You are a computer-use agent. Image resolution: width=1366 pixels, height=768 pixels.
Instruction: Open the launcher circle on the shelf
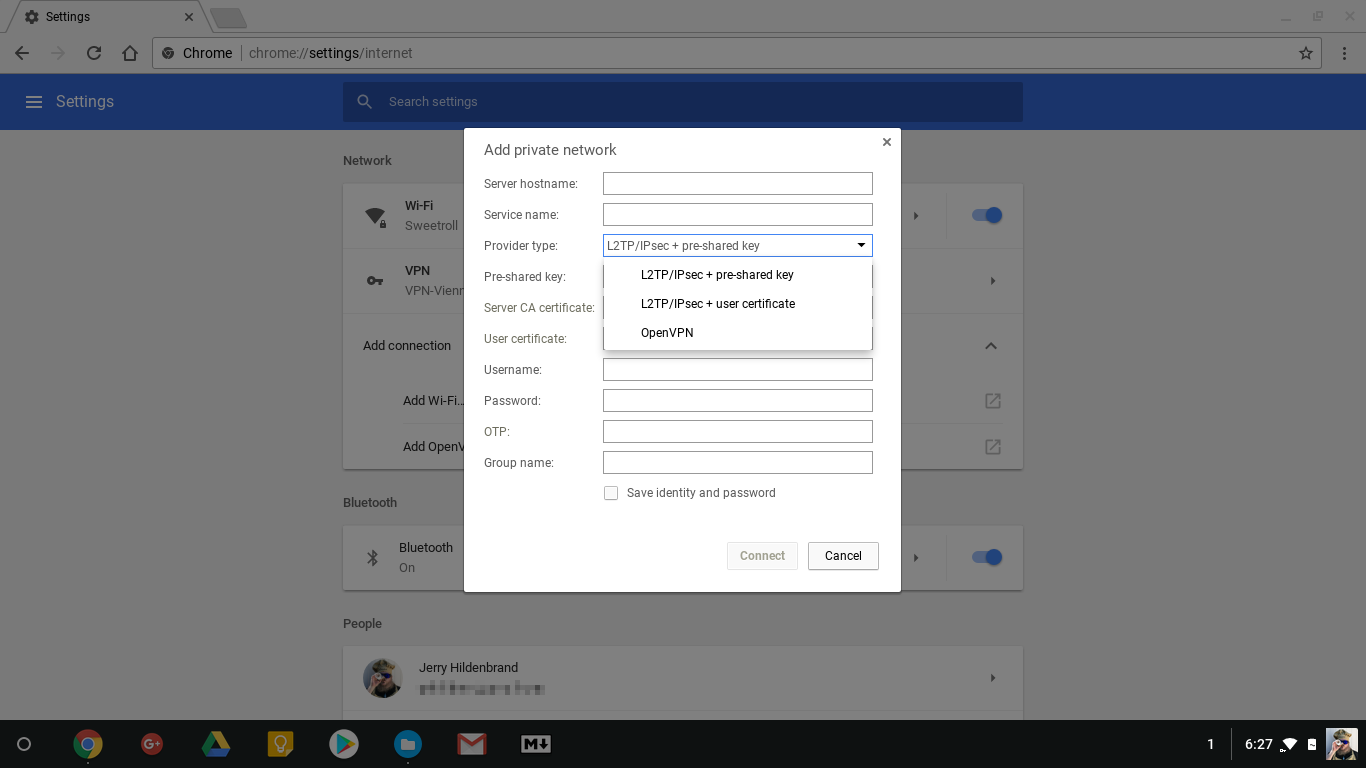24,744
